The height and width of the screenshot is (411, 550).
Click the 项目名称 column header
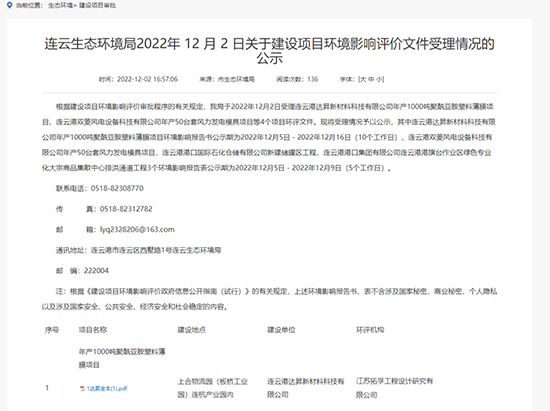[x=93, y=330]
